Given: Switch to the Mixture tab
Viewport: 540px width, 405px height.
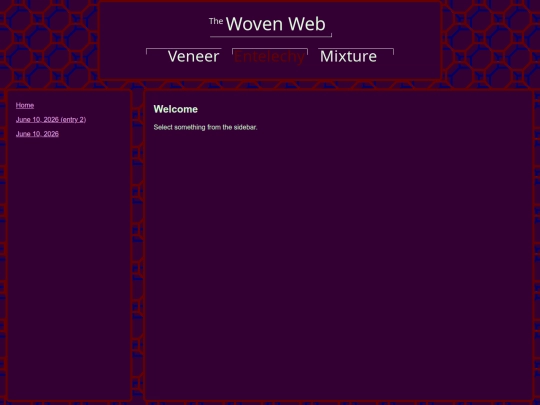Looking at the screenshot, I should point(348,56).
